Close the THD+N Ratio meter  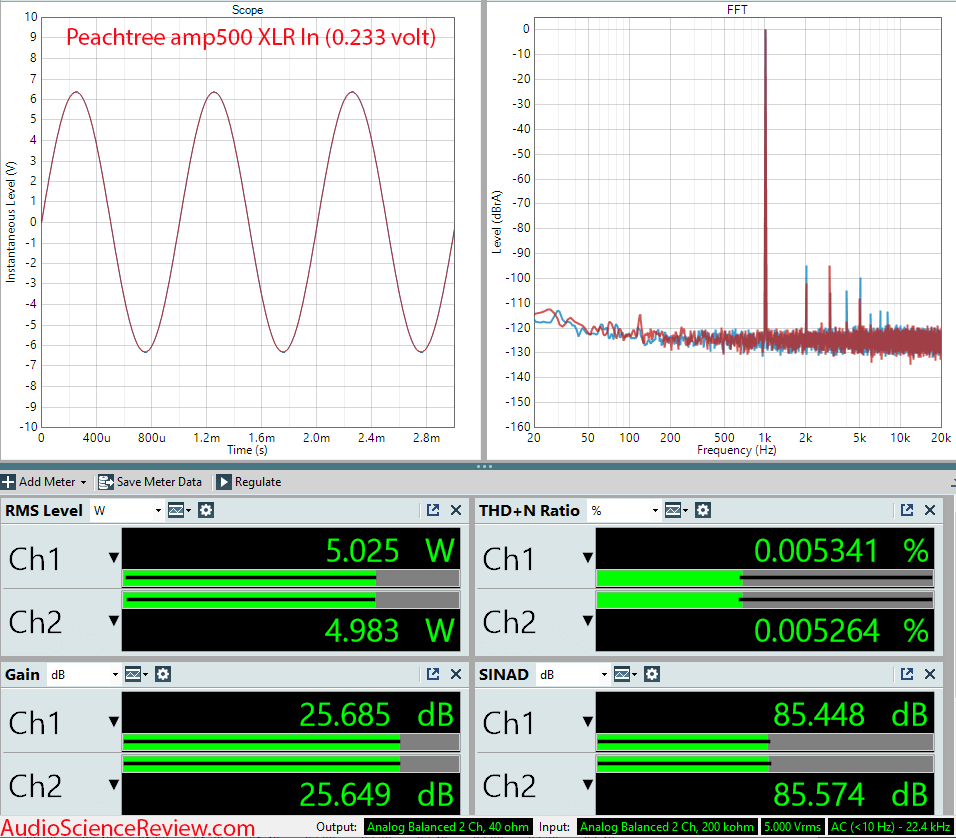click(930, 510)
